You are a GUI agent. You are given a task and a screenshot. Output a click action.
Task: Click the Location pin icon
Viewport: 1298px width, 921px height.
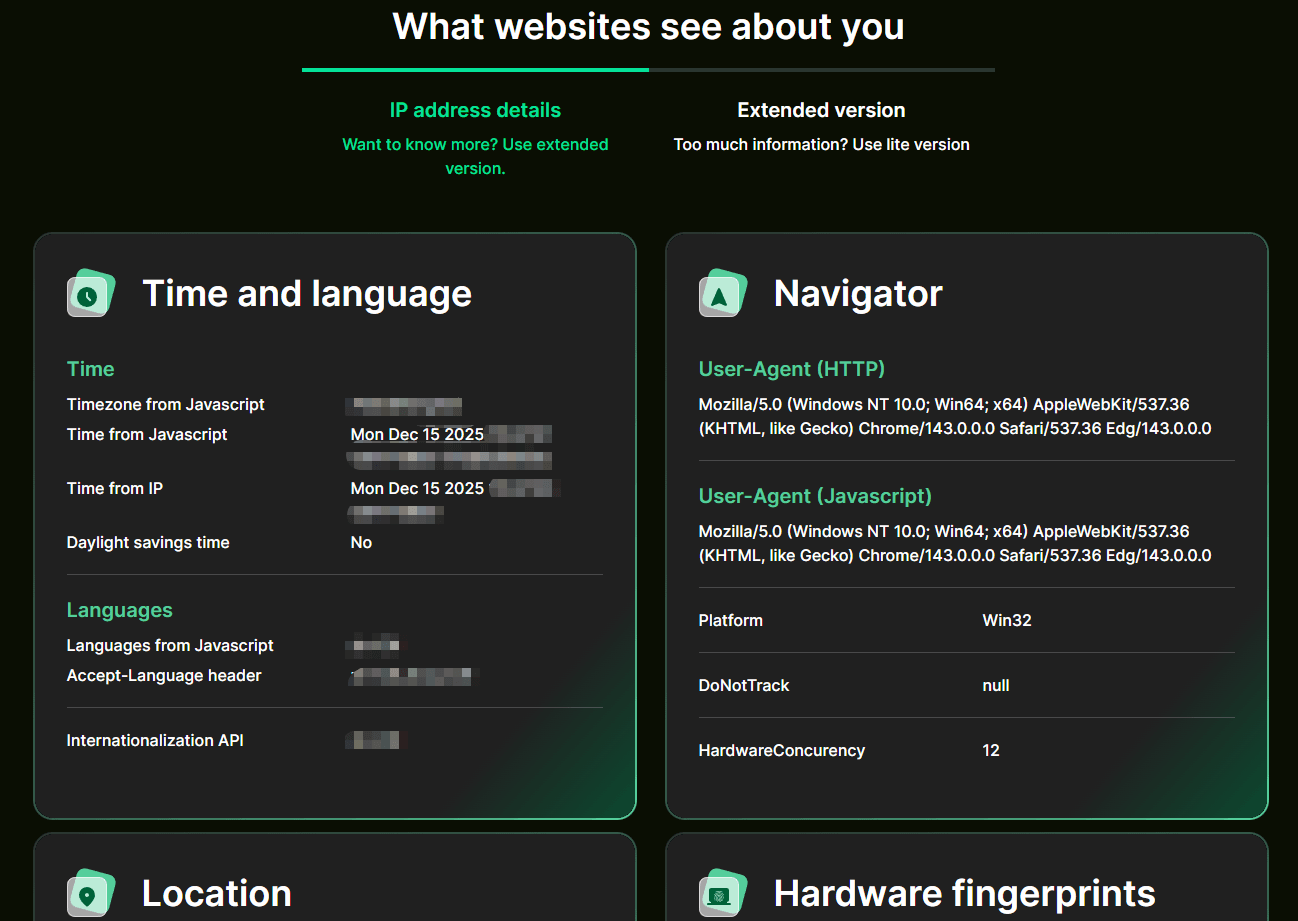click(x=90, y=894)
